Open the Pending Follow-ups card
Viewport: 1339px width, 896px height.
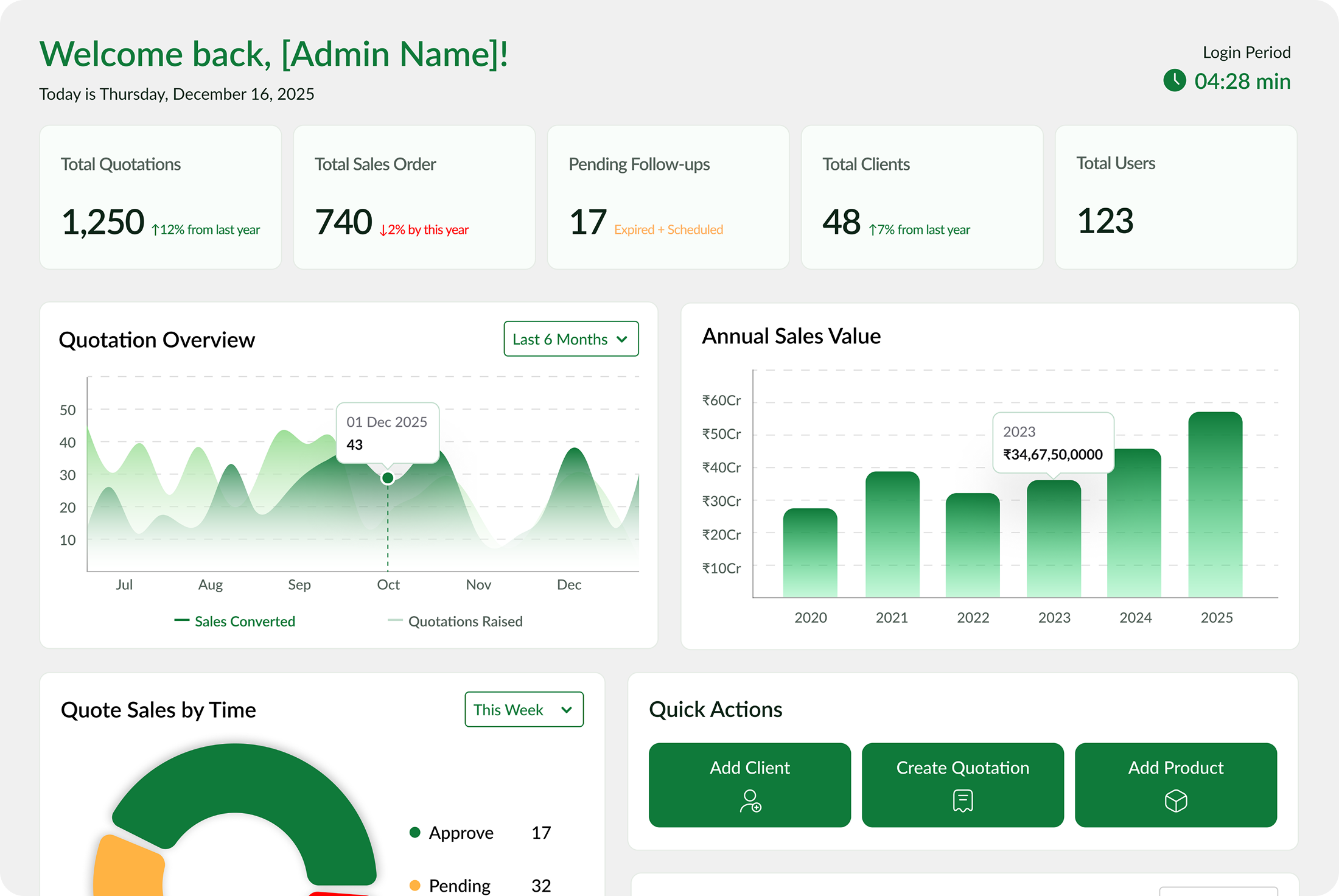click(x=668, y=197)
